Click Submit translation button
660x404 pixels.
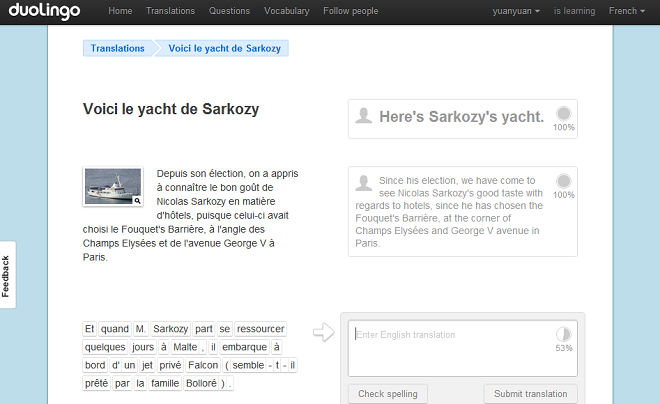pyautogui.click(x=530, y=394)
